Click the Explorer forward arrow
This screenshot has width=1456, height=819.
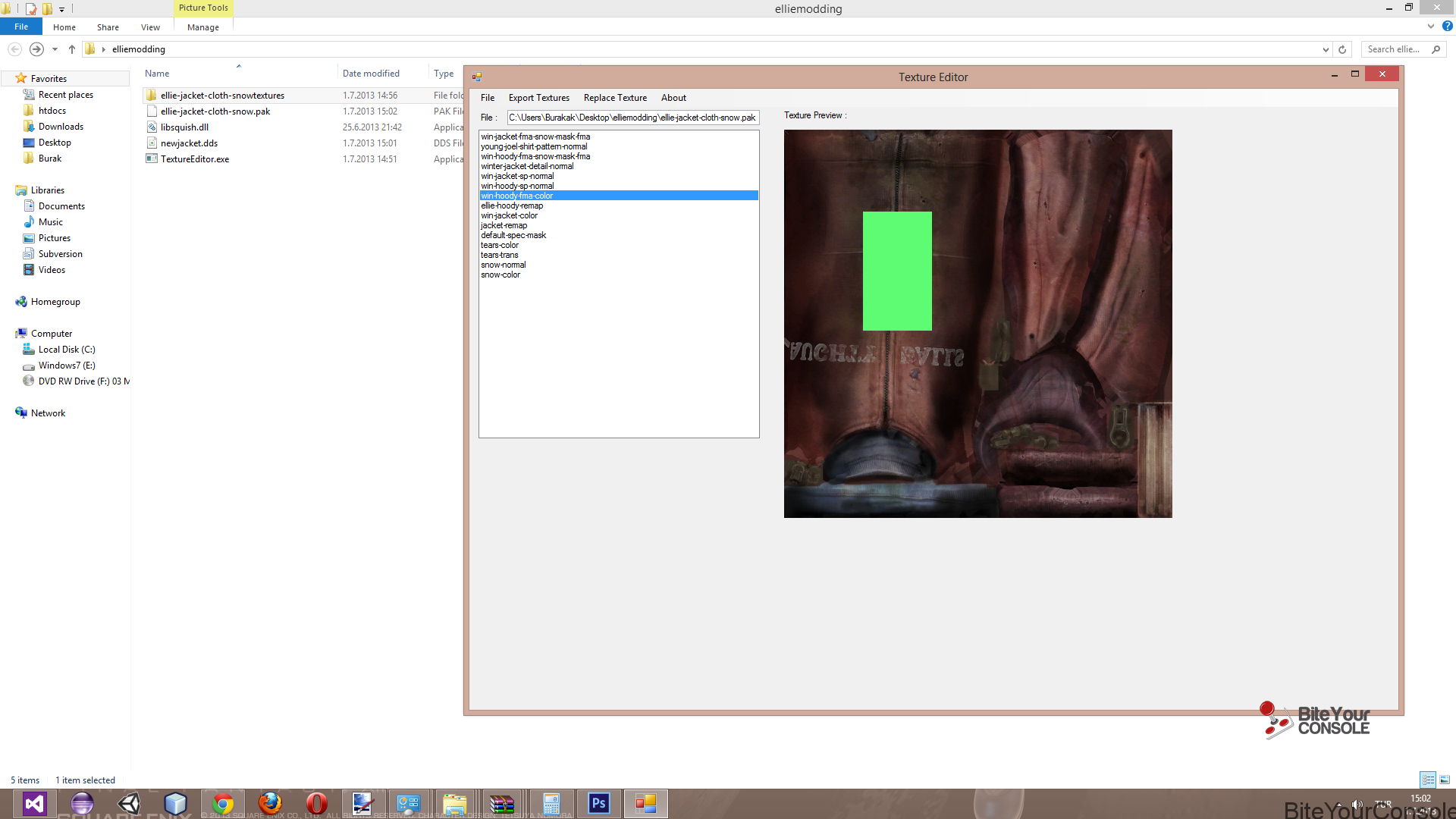[36, 49]
